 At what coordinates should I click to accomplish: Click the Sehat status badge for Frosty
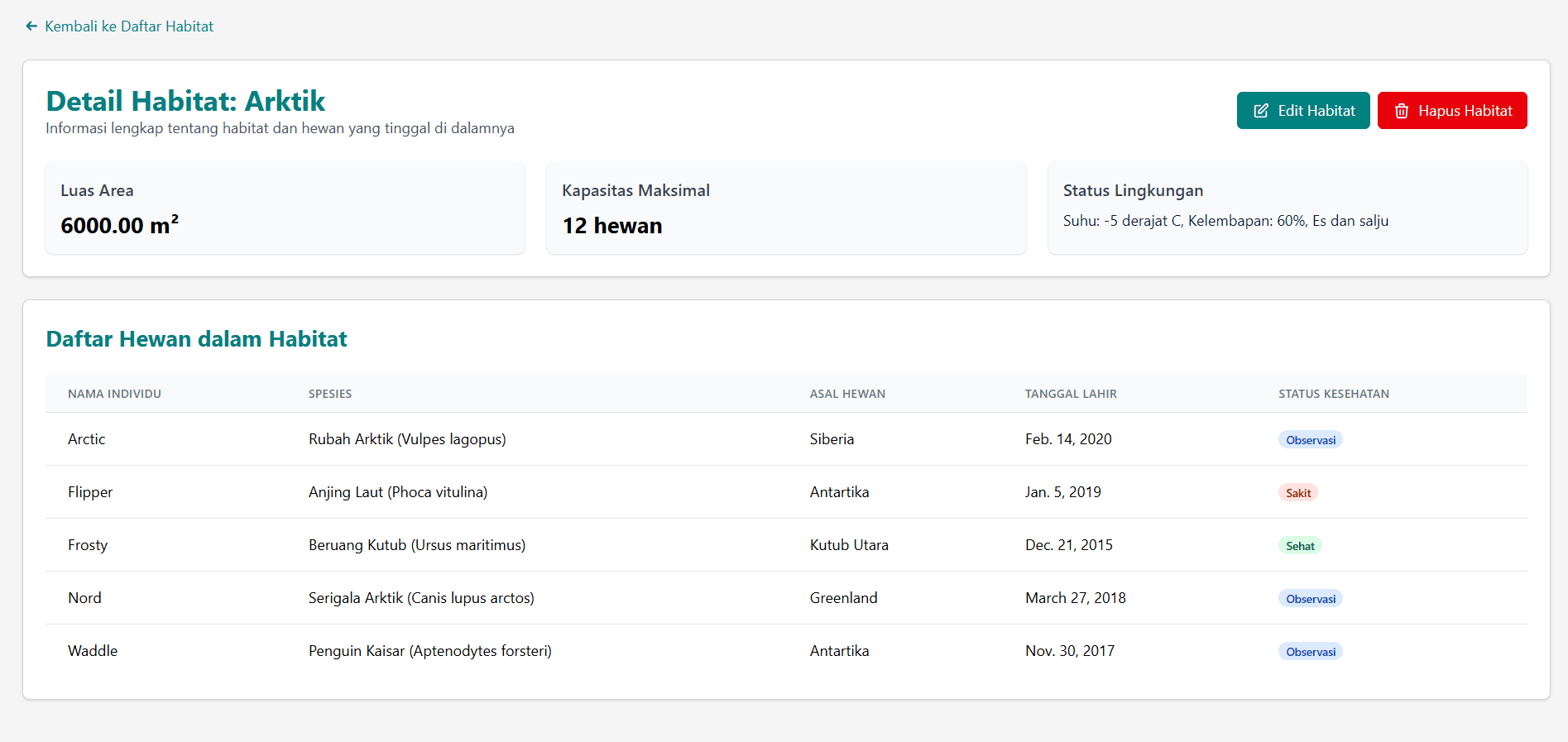coord(1299,546)
